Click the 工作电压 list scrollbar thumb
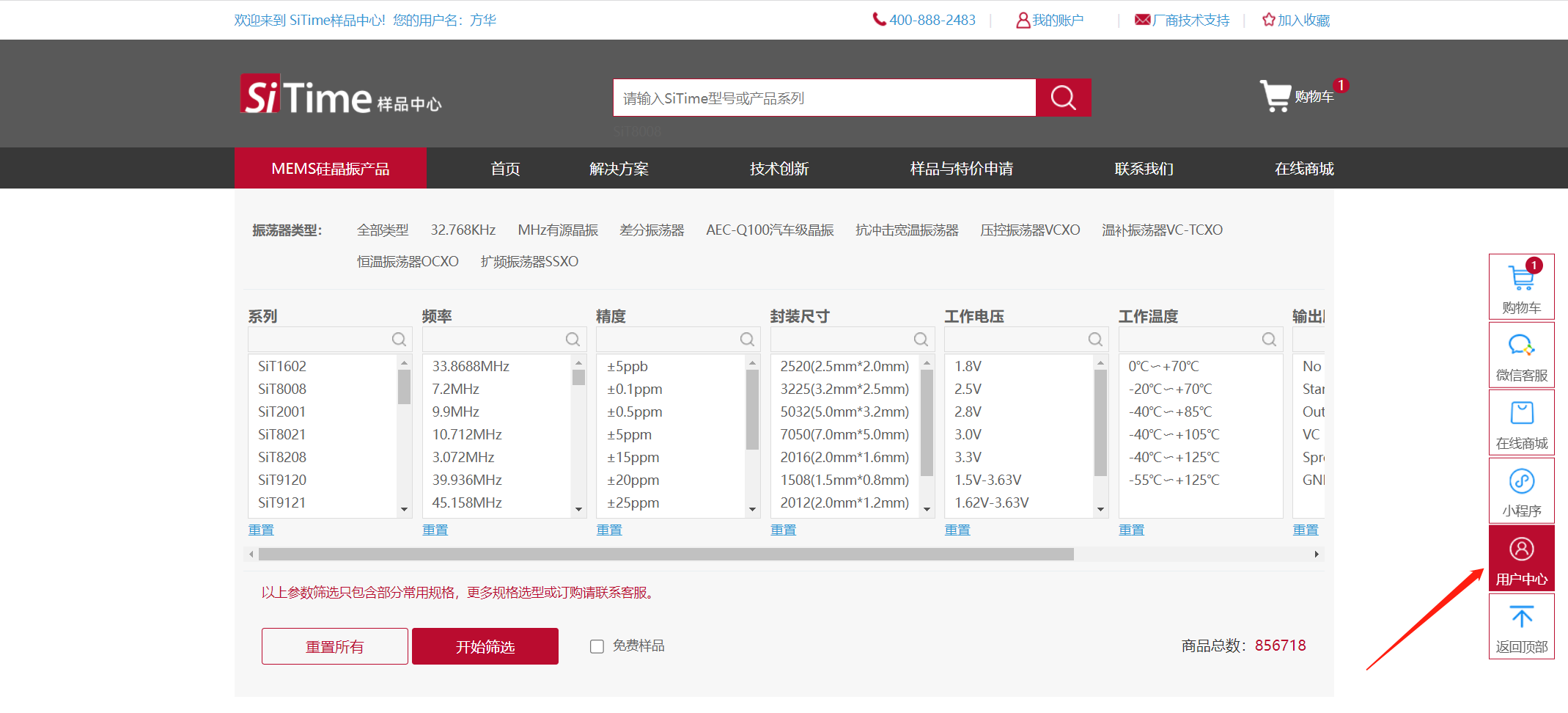 pyautogui.click(x=1100, y=423)
